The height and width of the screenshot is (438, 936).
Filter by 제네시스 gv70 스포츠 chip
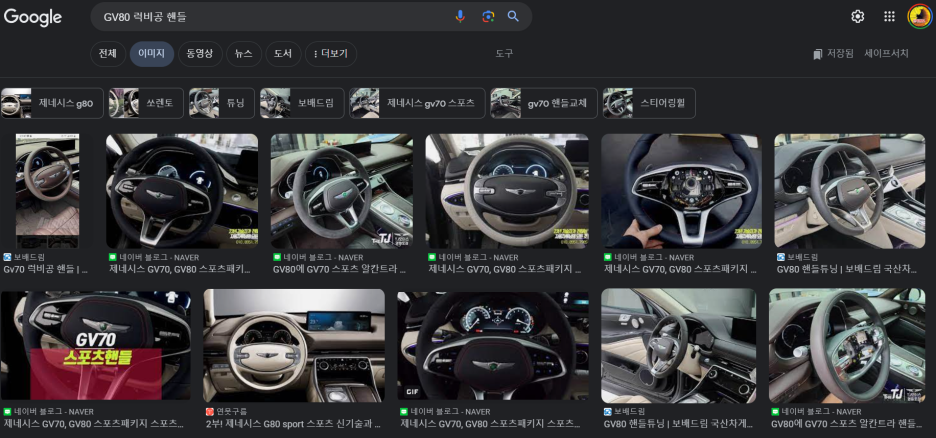pyautogui.click(x=417, y=103)
